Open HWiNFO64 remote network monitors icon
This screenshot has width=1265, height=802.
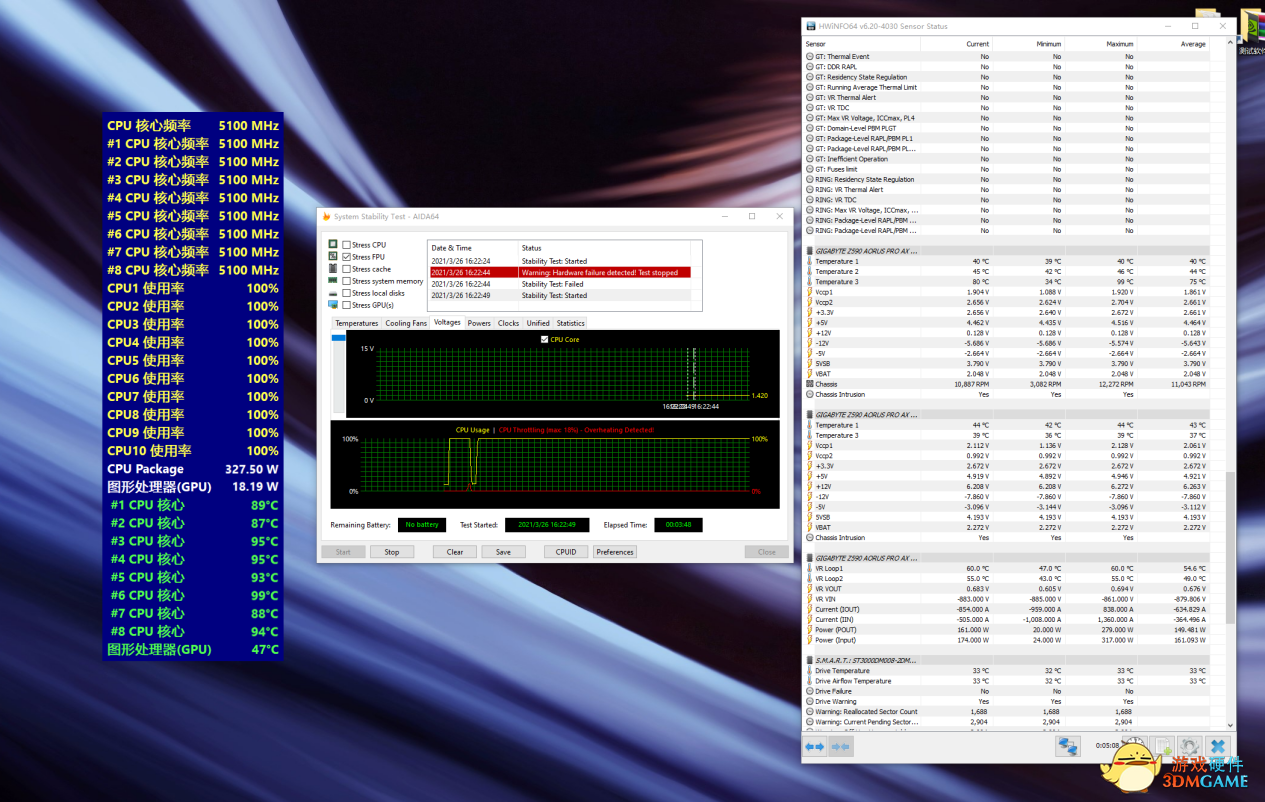[1068, 746]
